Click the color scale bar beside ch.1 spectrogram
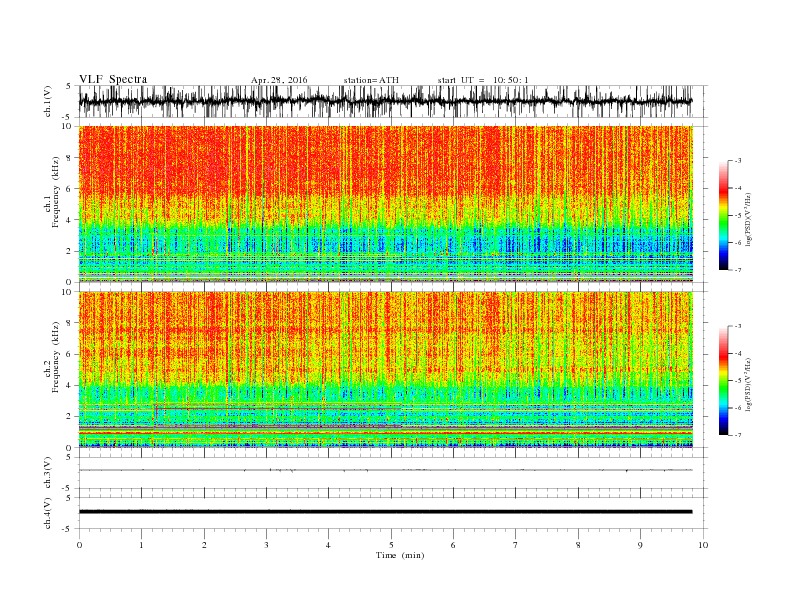The image size is (792, 612). tap(723, 215)
